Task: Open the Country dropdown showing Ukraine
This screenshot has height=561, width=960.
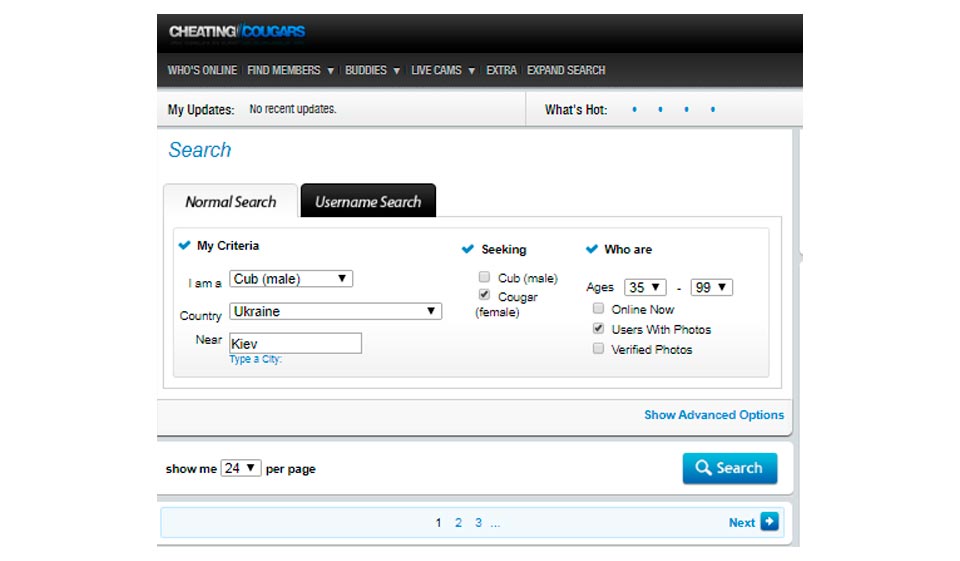Action: tap(335, 311)
